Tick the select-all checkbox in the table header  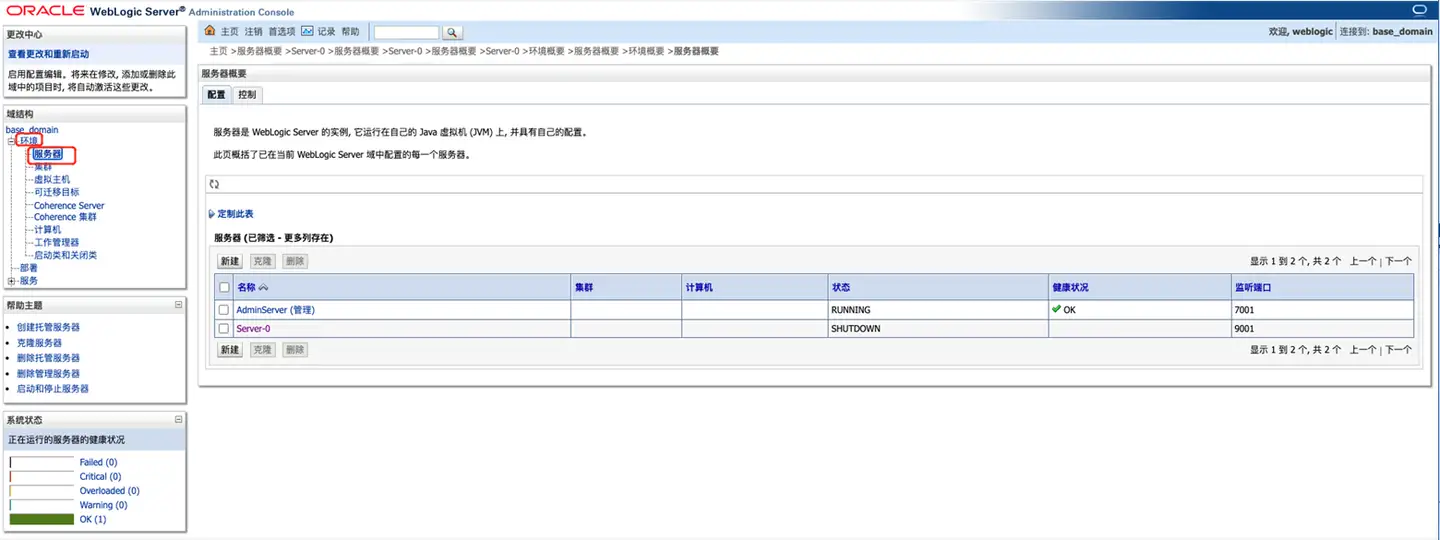tap(224, 288)
